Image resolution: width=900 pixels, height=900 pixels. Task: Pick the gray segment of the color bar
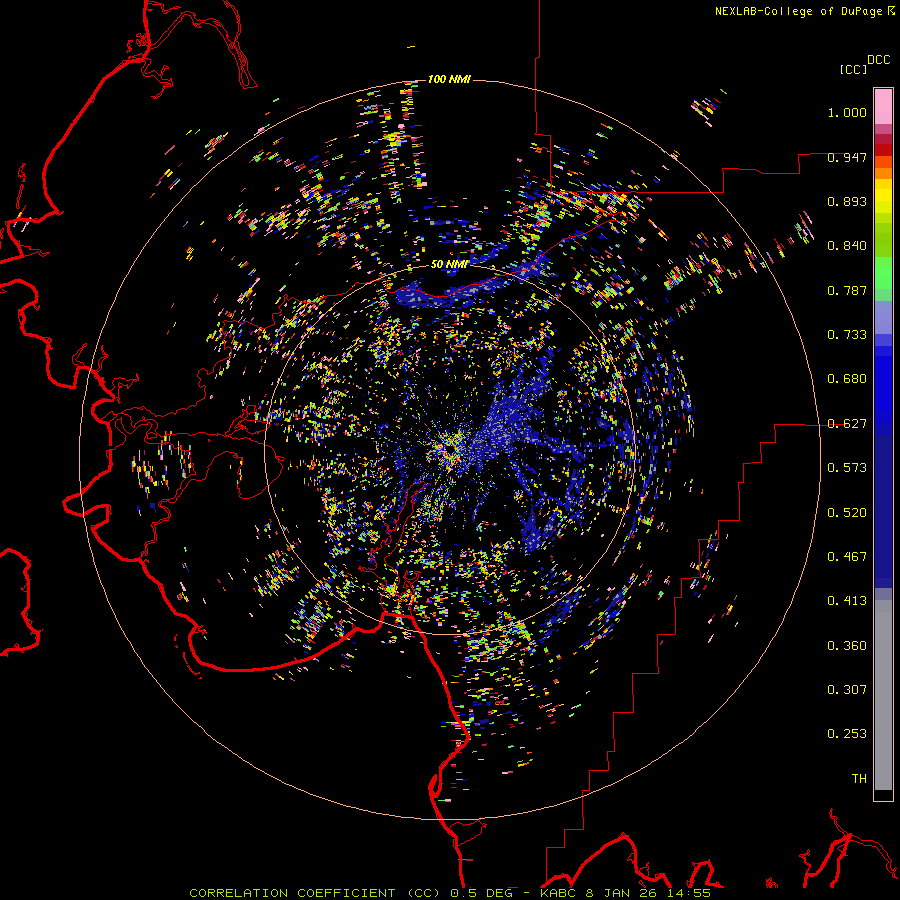tap(883, 695)
